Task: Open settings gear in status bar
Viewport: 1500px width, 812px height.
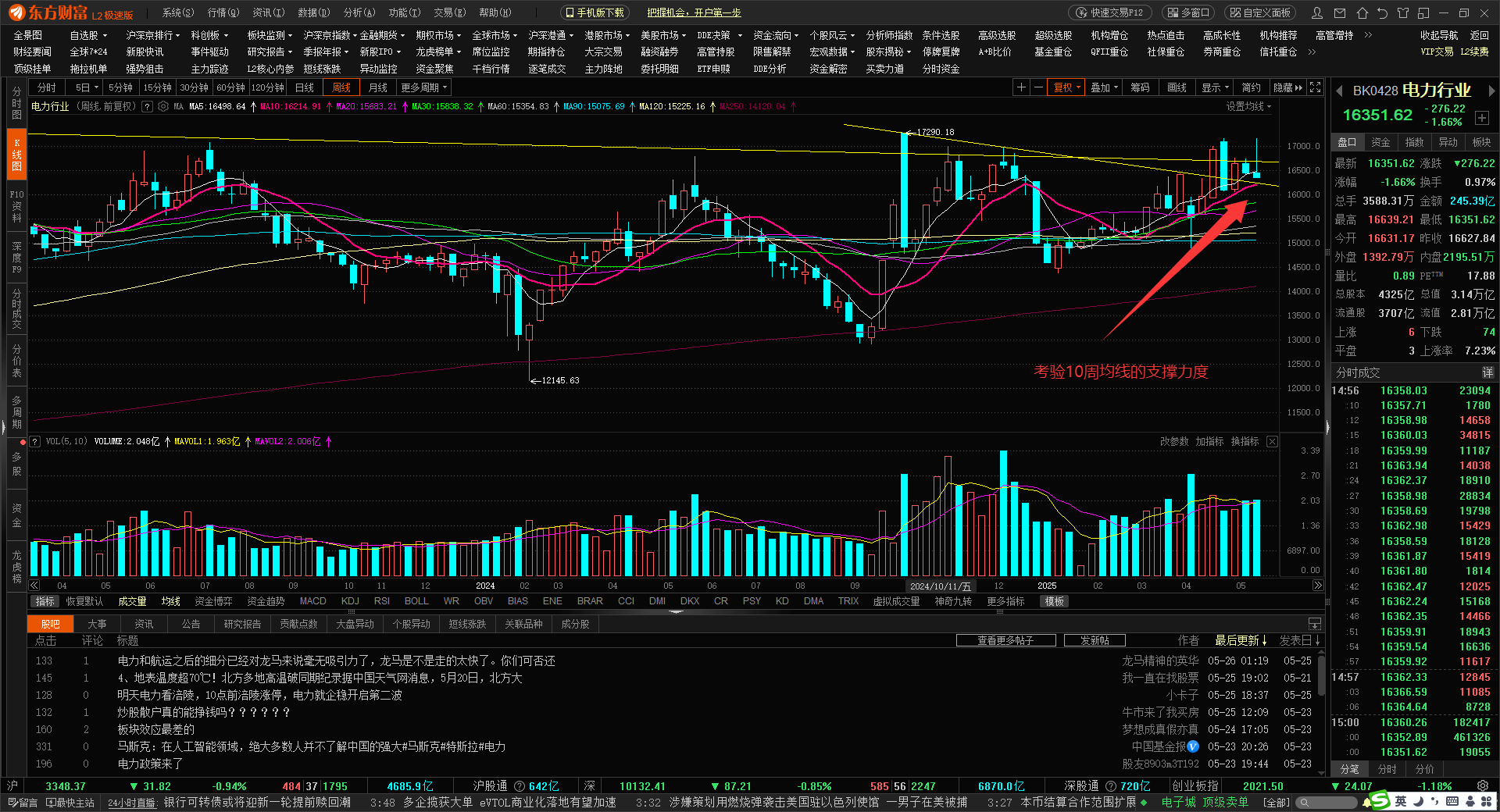Action: tap(1483, 786)
